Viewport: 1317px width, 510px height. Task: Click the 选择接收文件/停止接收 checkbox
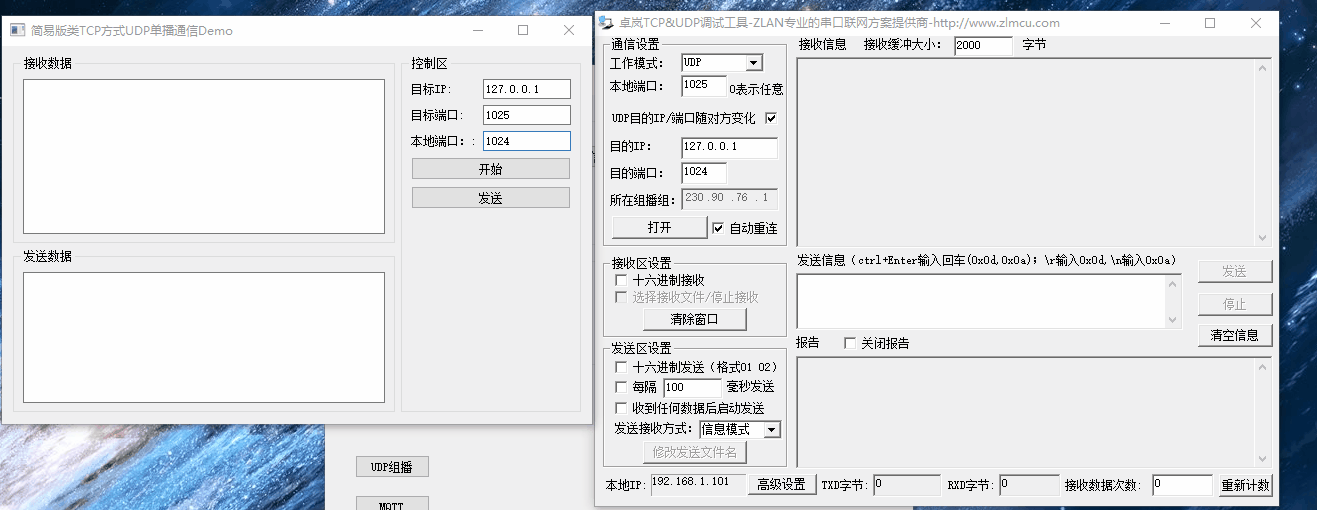pos(621,297)
